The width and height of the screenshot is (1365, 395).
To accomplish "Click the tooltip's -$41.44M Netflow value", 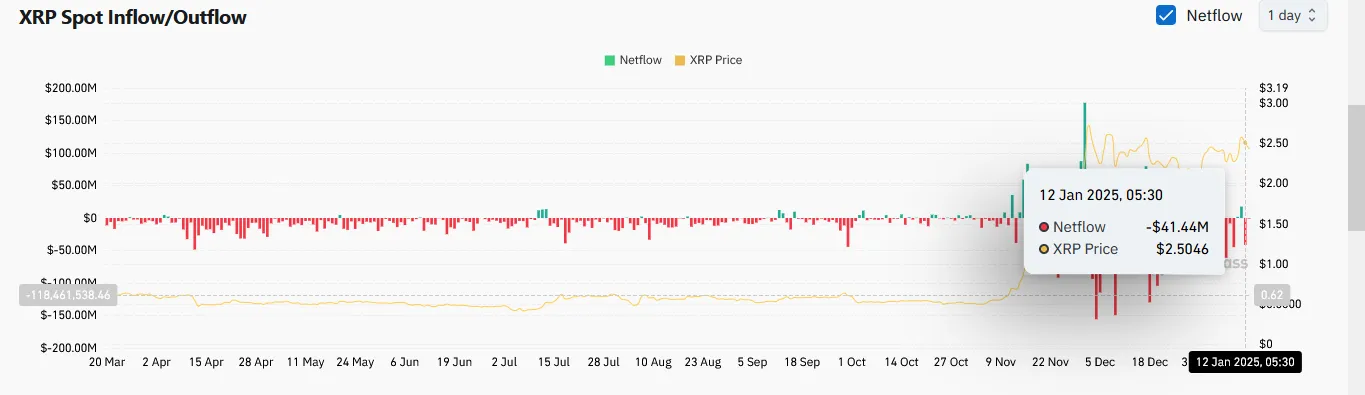I will click(x=1177, y=227).
